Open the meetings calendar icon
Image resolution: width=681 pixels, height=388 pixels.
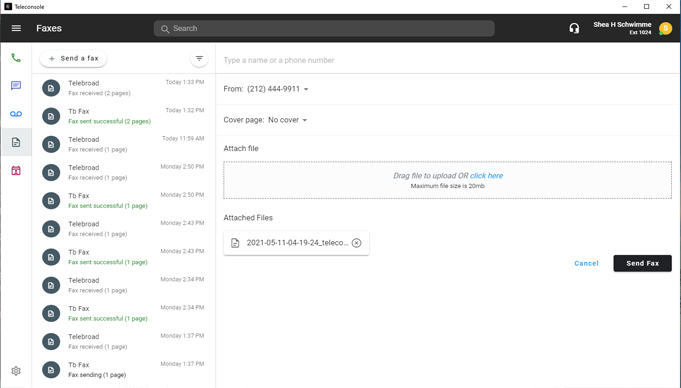pyautogui.click(x=16, y=170)
